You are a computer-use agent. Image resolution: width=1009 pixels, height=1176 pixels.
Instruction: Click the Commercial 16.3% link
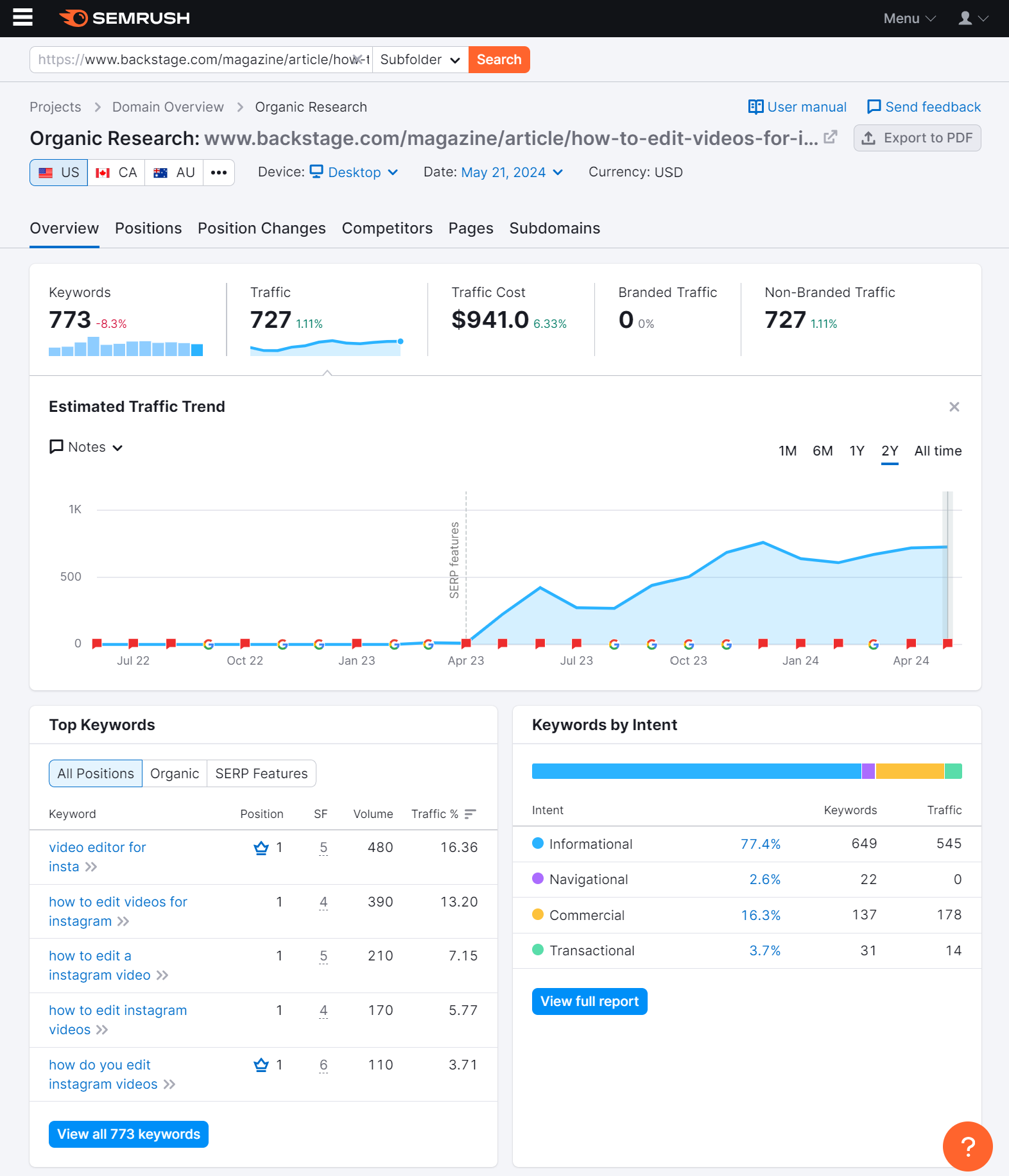(x=761, y=916)
